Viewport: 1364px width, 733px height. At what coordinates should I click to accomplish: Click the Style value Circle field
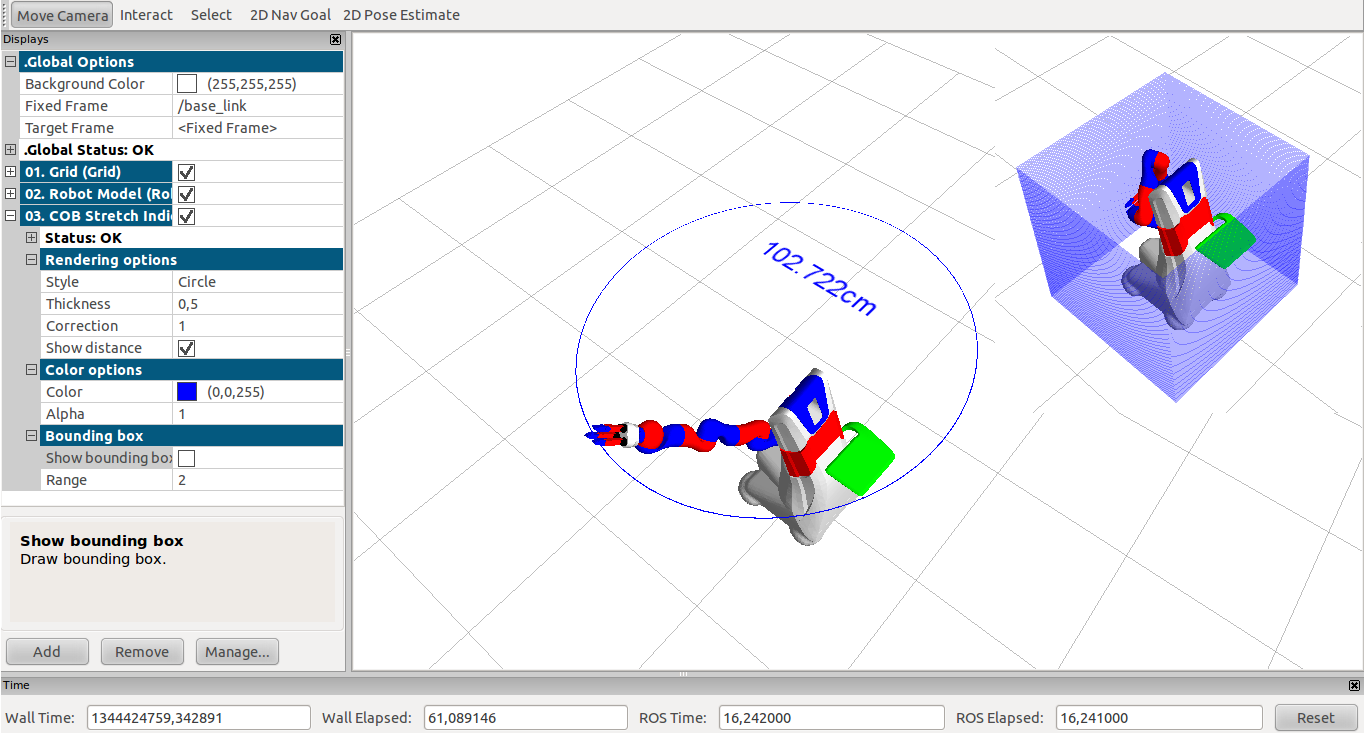(258, 282)
